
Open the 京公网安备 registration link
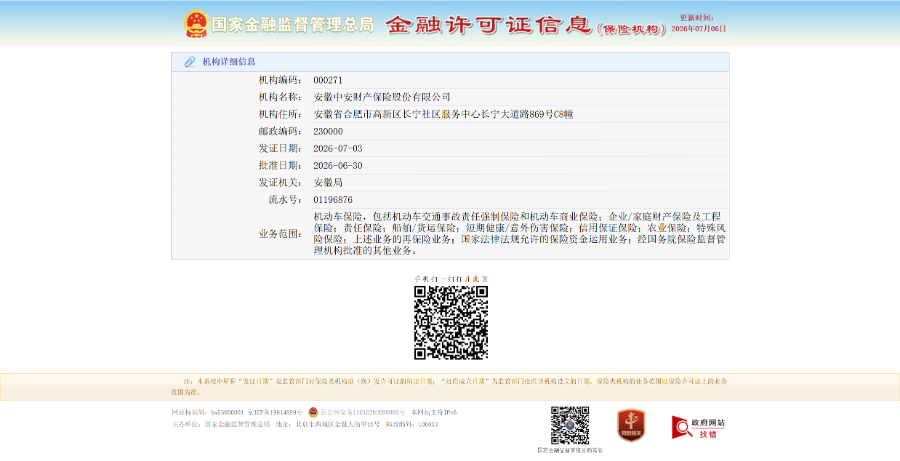click(x=362, y=413)
